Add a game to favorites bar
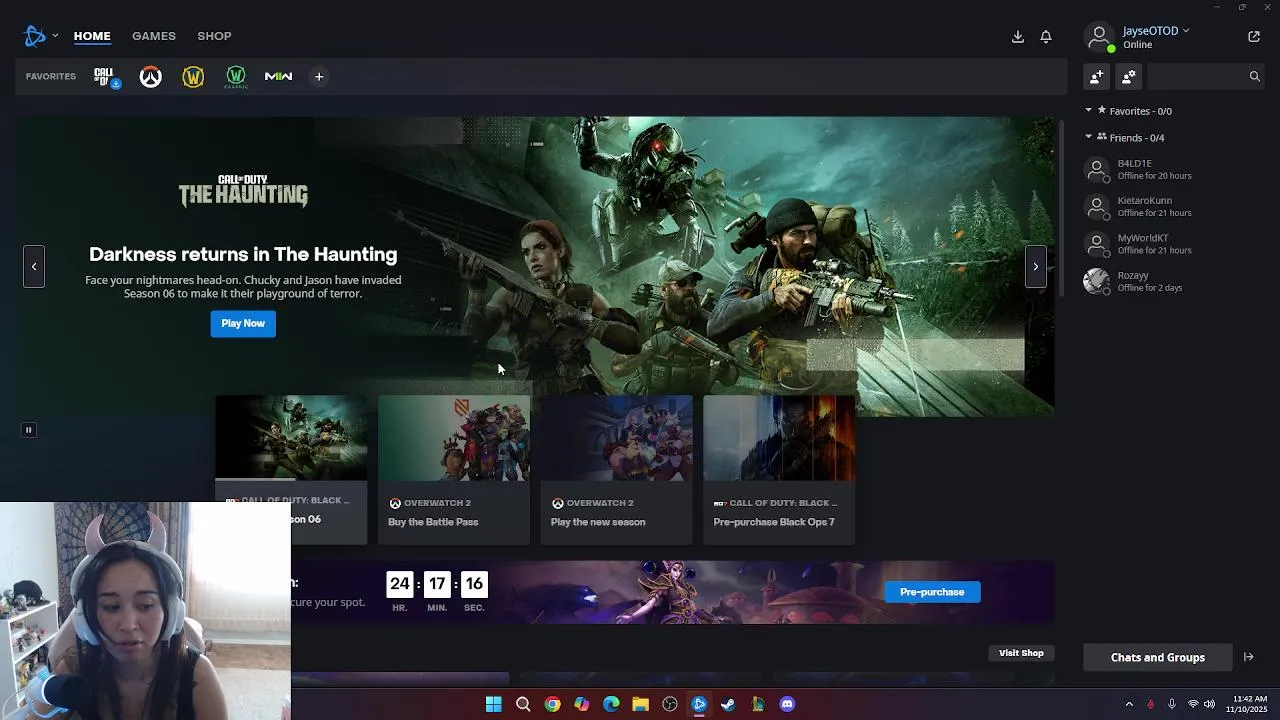The width and height of the screenshot is (1280, 720). click(319, 77)
